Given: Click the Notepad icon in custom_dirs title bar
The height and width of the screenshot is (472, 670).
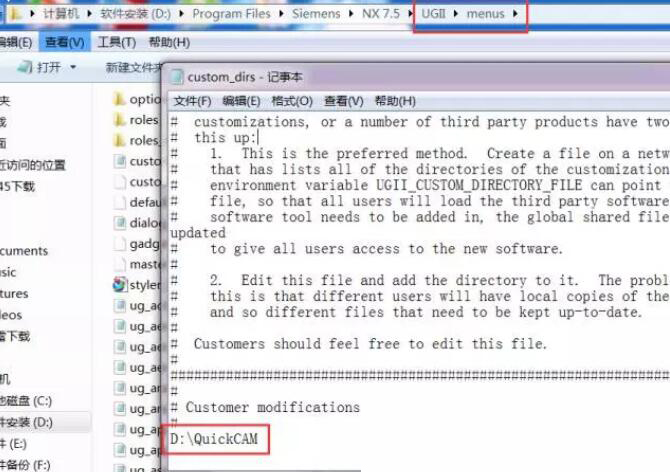Looking at the screenshot, I should click(179, 77).
